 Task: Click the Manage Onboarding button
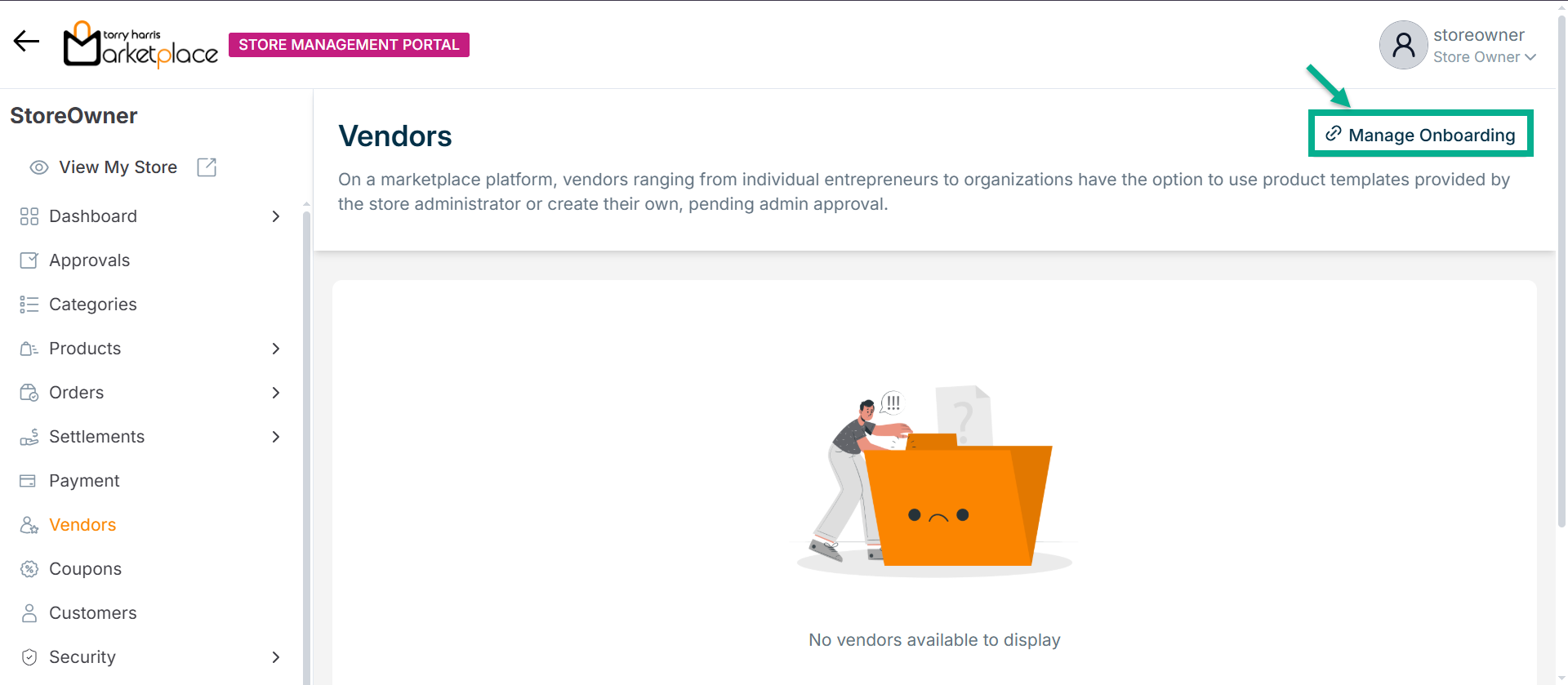click(x=1420, y=134)
